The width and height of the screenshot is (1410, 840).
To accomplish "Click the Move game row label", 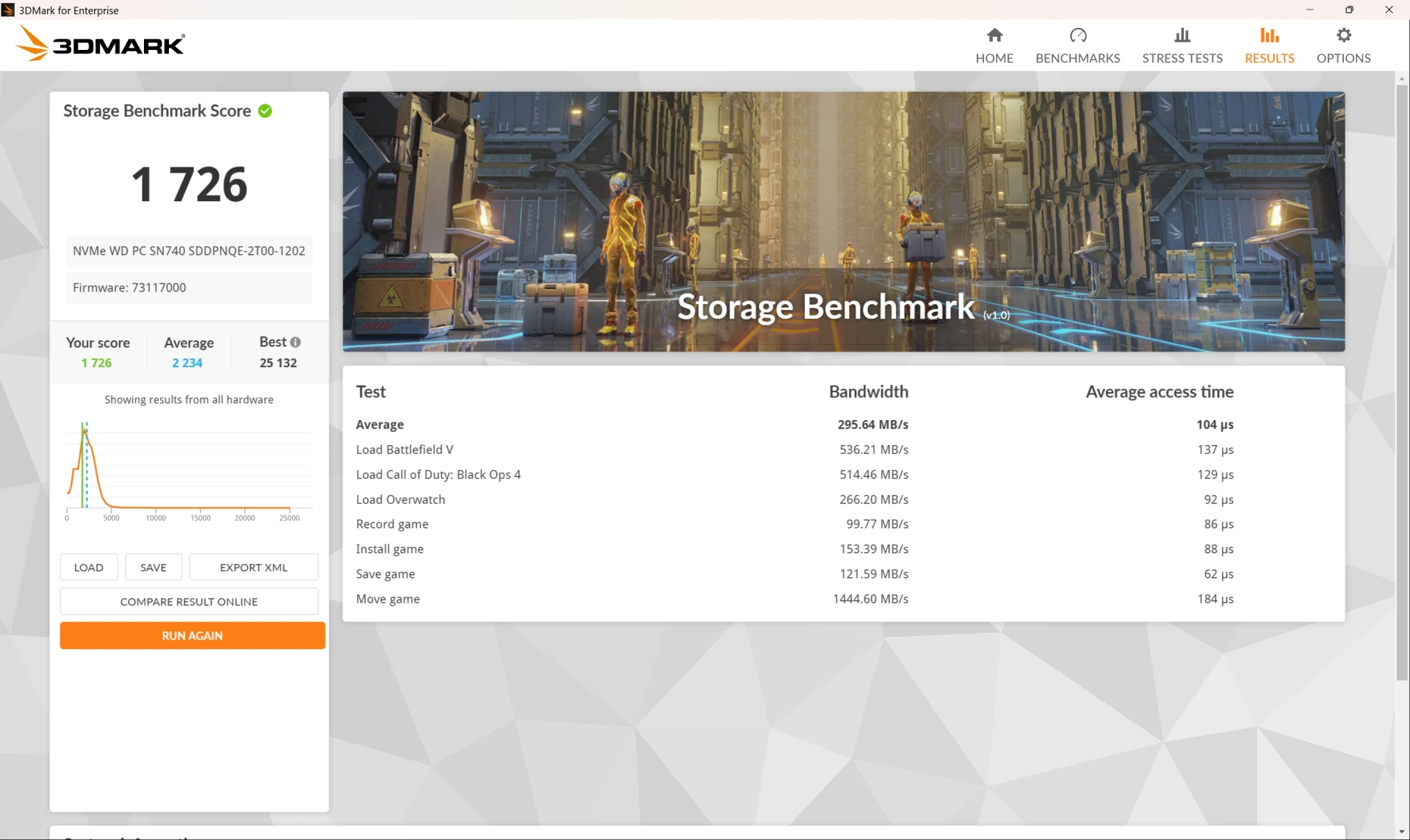I will 388,599.
